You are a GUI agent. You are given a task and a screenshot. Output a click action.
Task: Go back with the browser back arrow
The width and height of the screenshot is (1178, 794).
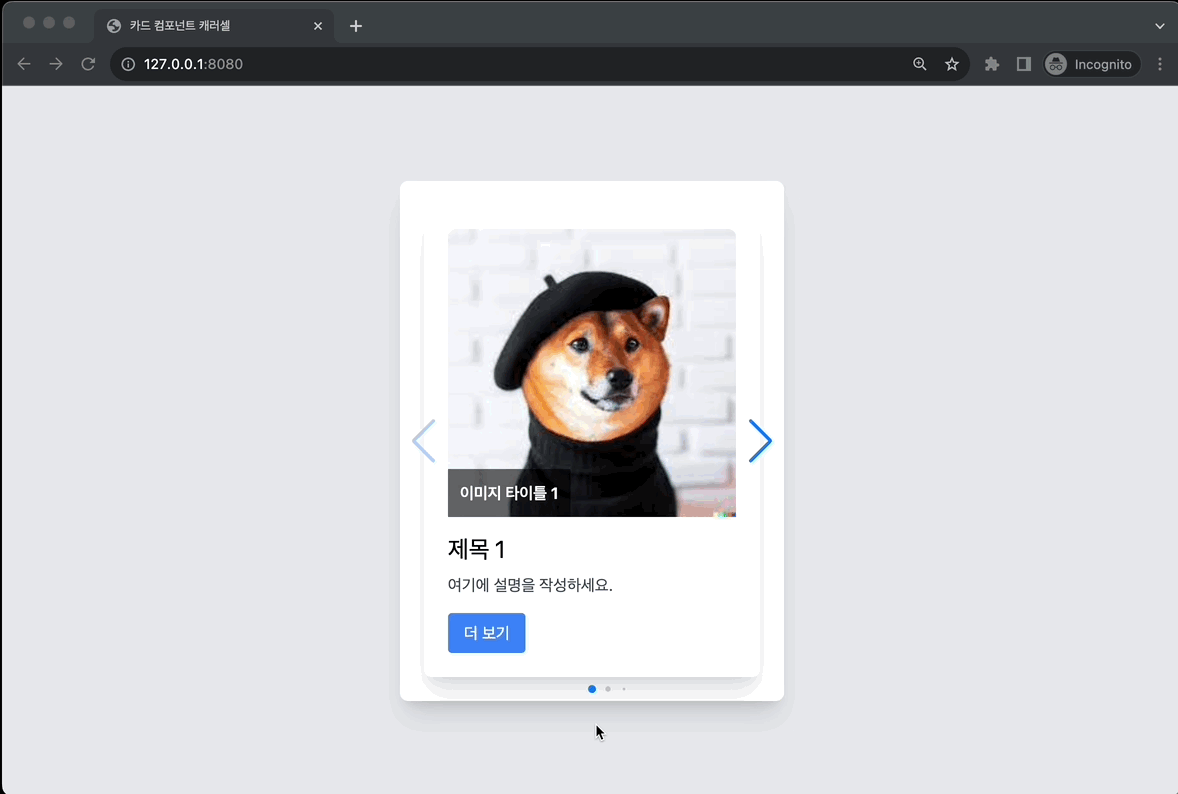(24, 64)
